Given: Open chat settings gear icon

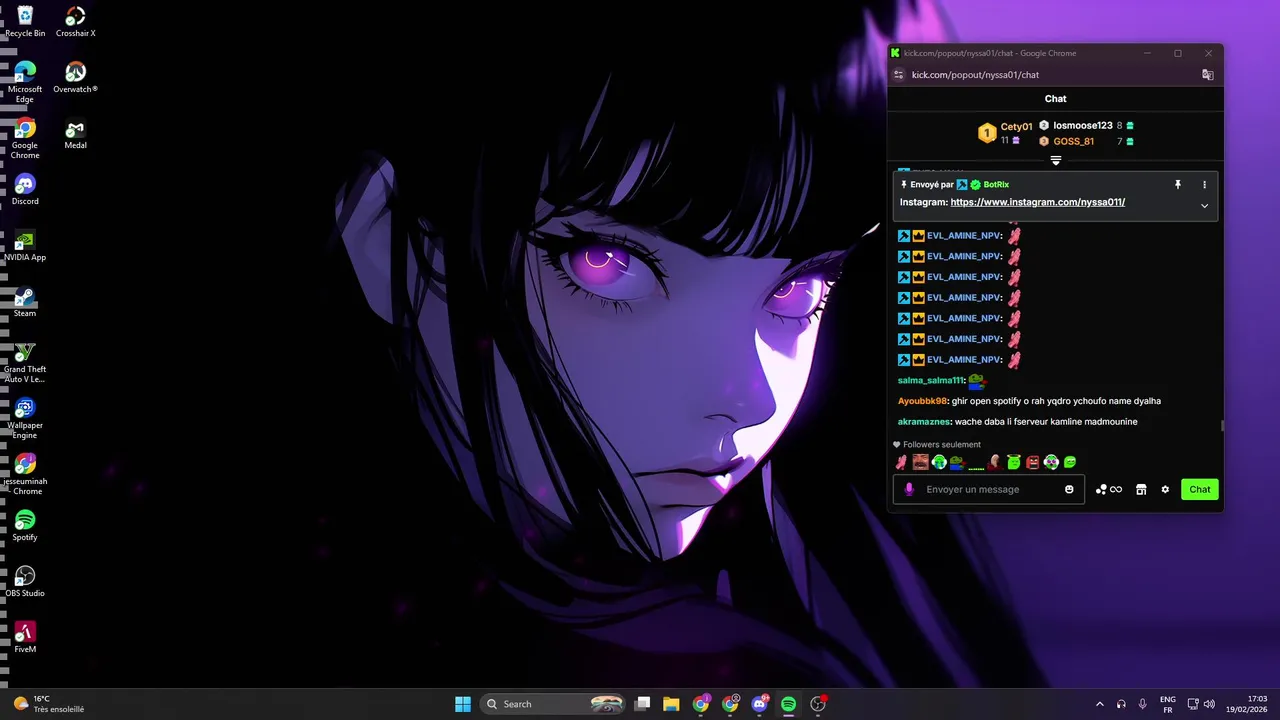Looking at the screenshot, I should coord(1165,489).
